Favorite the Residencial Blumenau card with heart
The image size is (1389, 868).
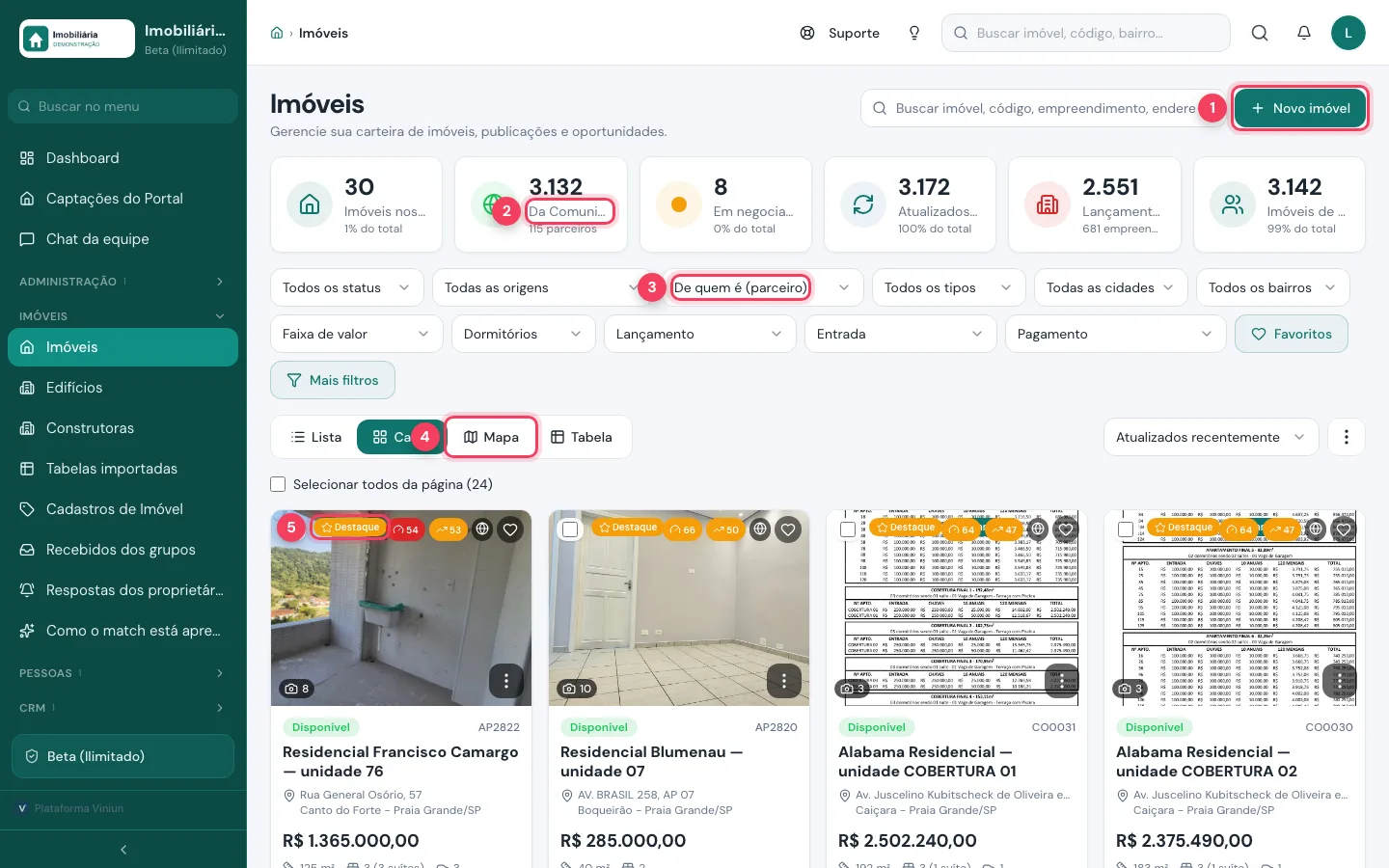pyautogui.click(x=788, y=529)
